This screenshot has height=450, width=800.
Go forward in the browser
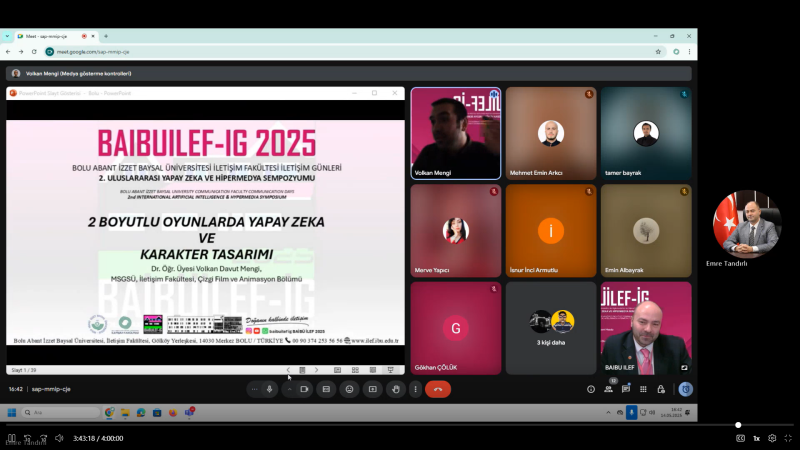(21, 52)
